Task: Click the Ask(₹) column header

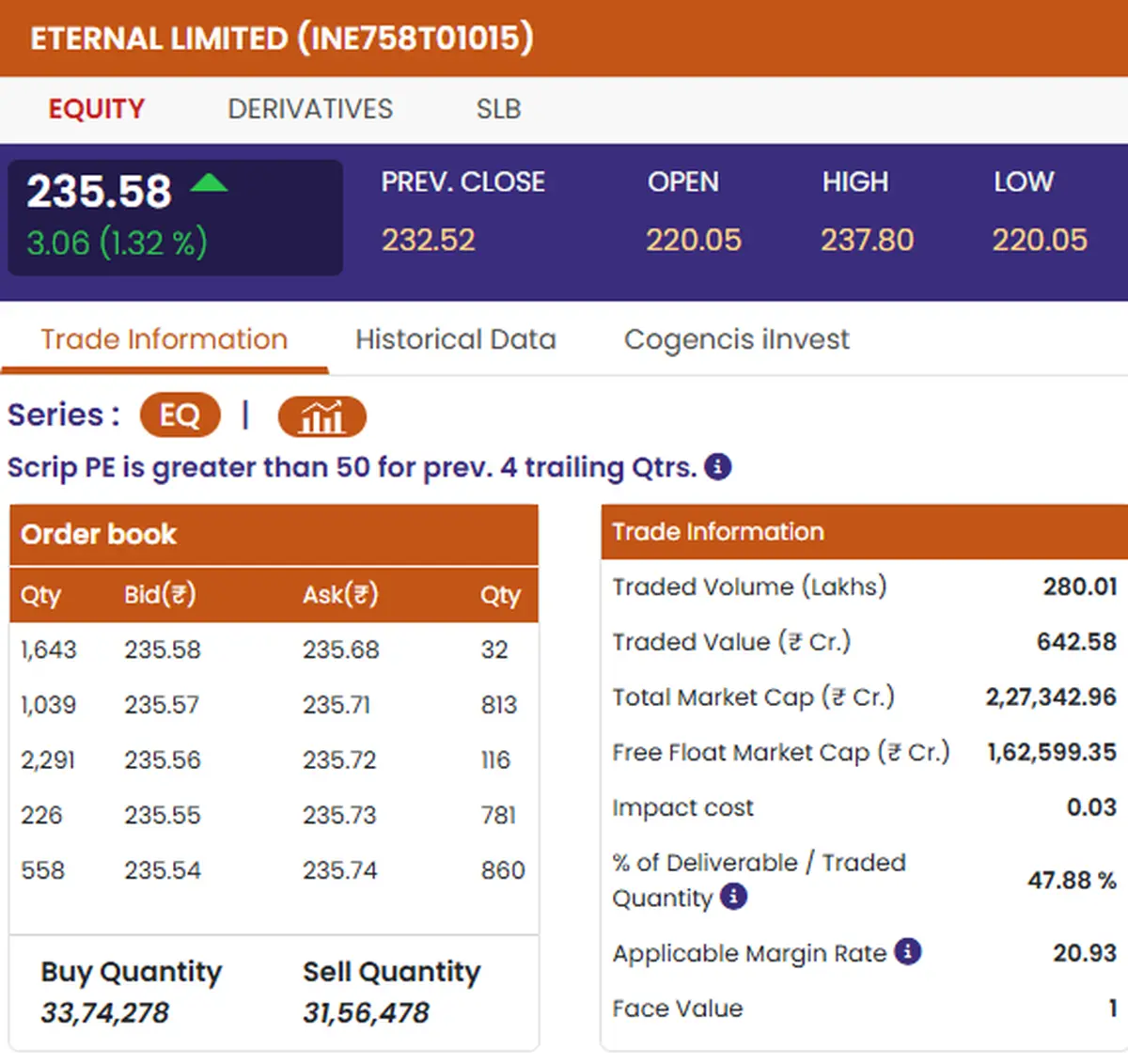Action: coord(340,595)
